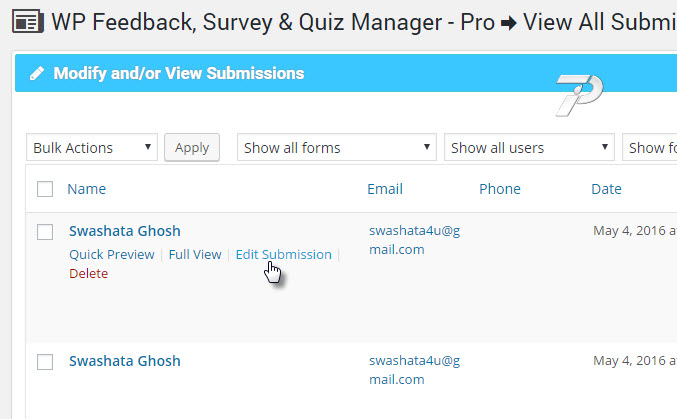
Task: Open the Show all users dropdown
Action: (529, 148)
